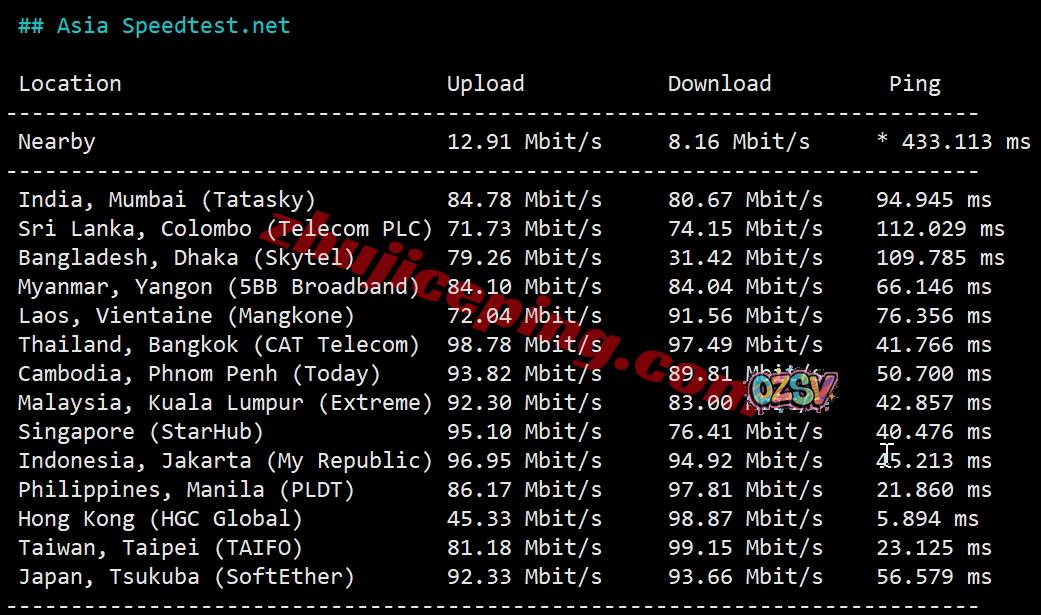1041x615 pixels.
Task: Click Thailand, Bangkok (CAT Telecom) entry
Action: pyautogui.click(x=219, y=345)
